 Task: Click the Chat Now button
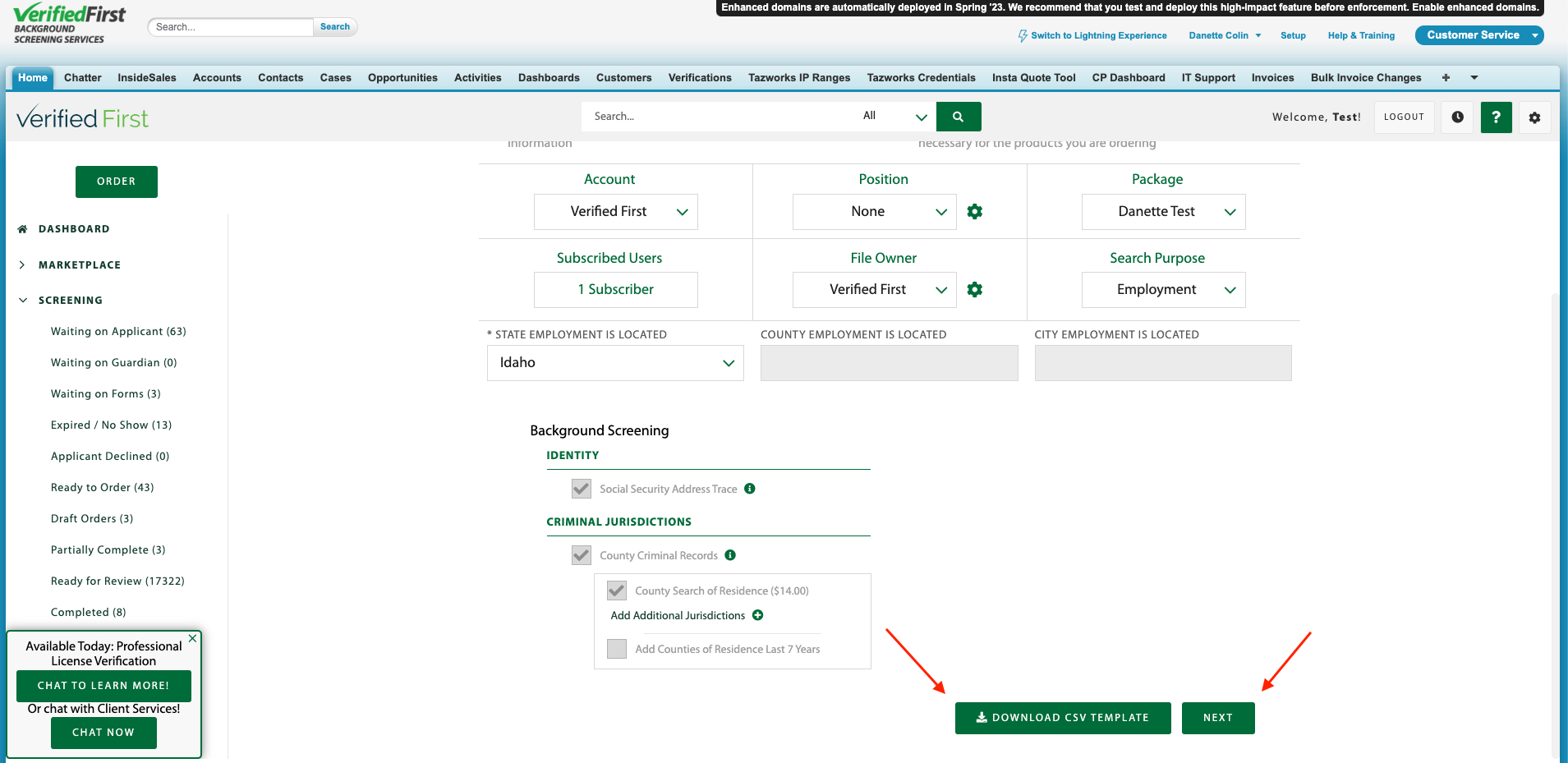click(103, 733)
